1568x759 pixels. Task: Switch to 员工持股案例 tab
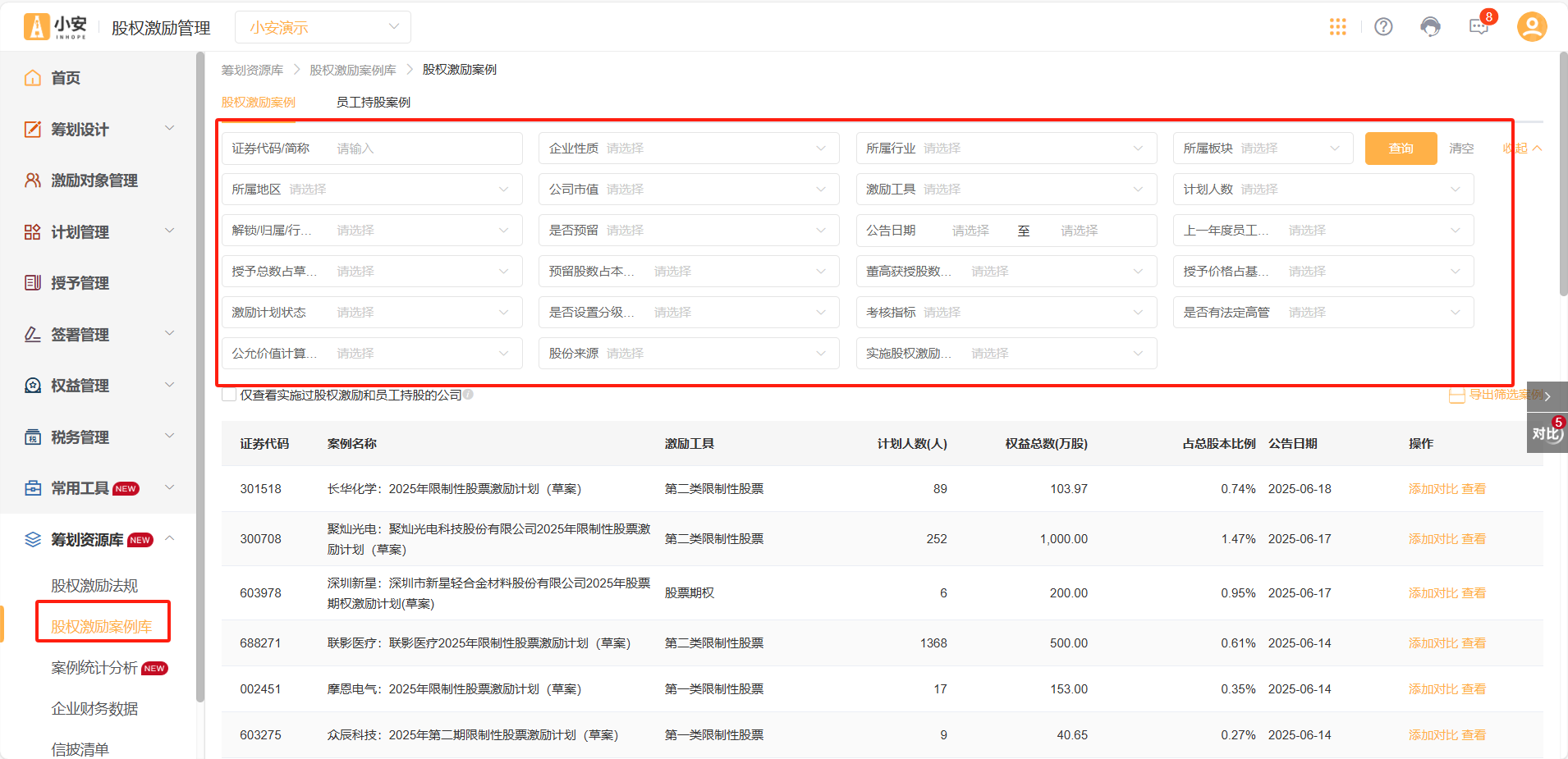click(373, 103)
